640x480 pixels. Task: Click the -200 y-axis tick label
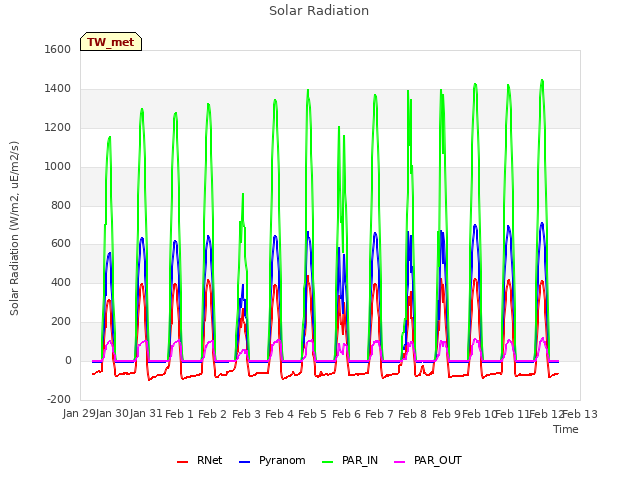pyautogui.click(x=59, y=399)
